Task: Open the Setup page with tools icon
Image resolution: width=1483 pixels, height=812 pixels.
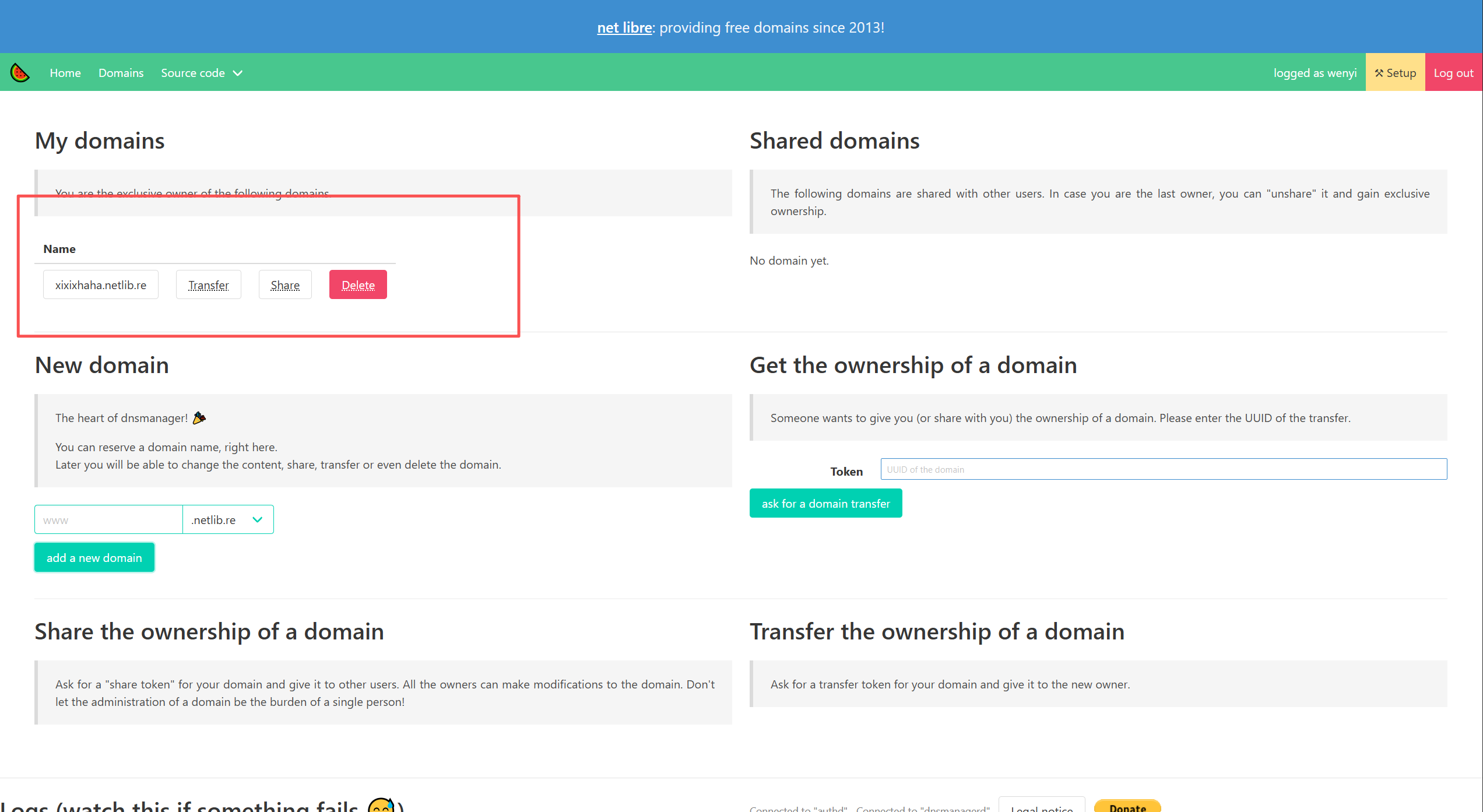Action: coord(1395,73)
